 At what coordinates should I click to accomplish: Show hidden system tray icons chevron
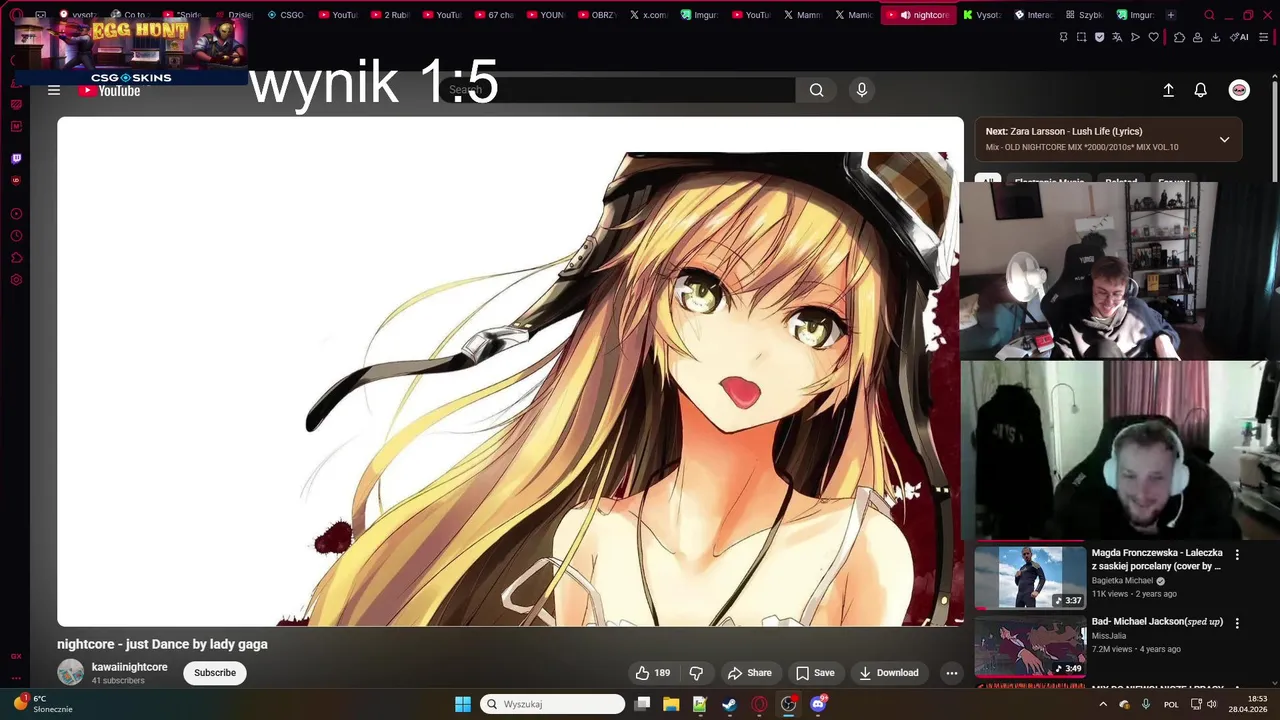(1103, 704)
